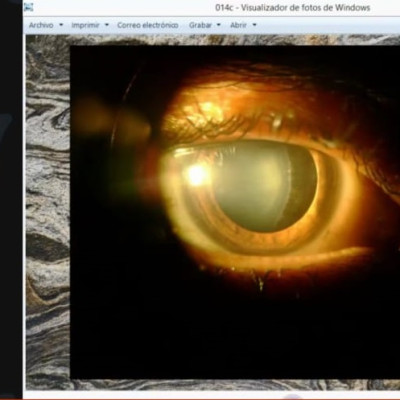The image size is (400, 400).
Task: Open the Archivo menu
Action: coord(41,25)
